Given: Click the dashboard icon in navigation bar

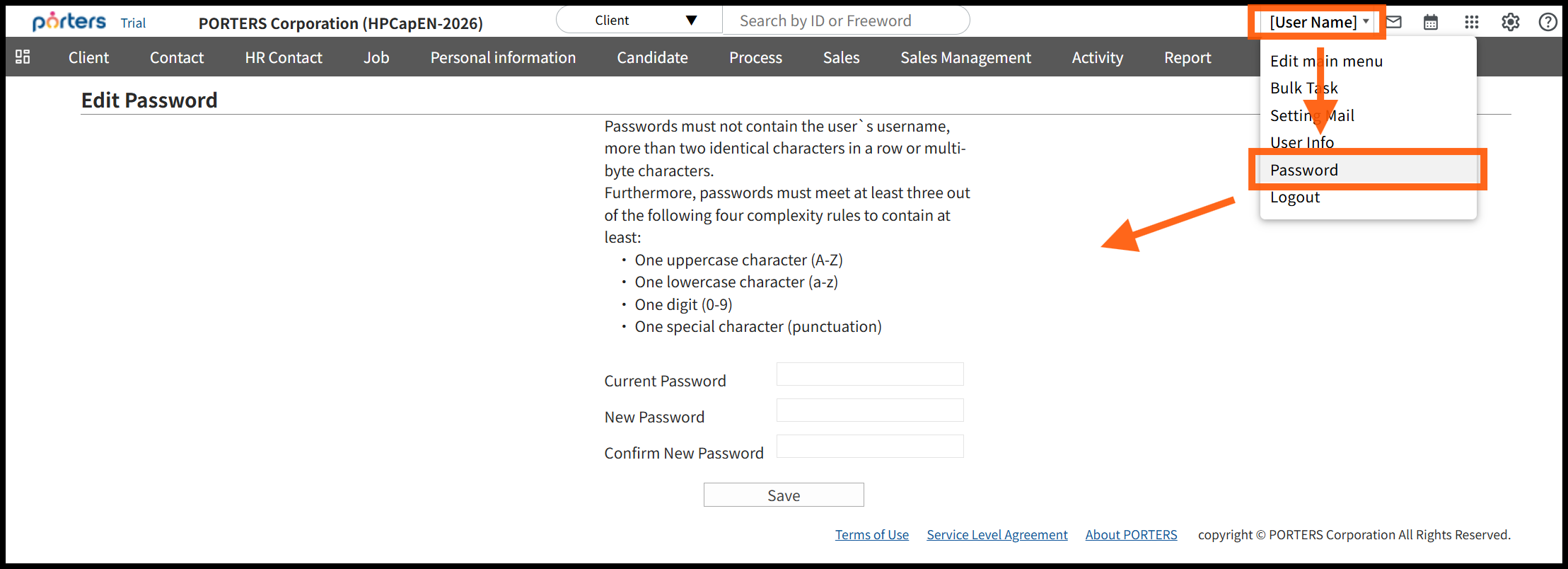Looking at the screenshot, I should point(23,57).
